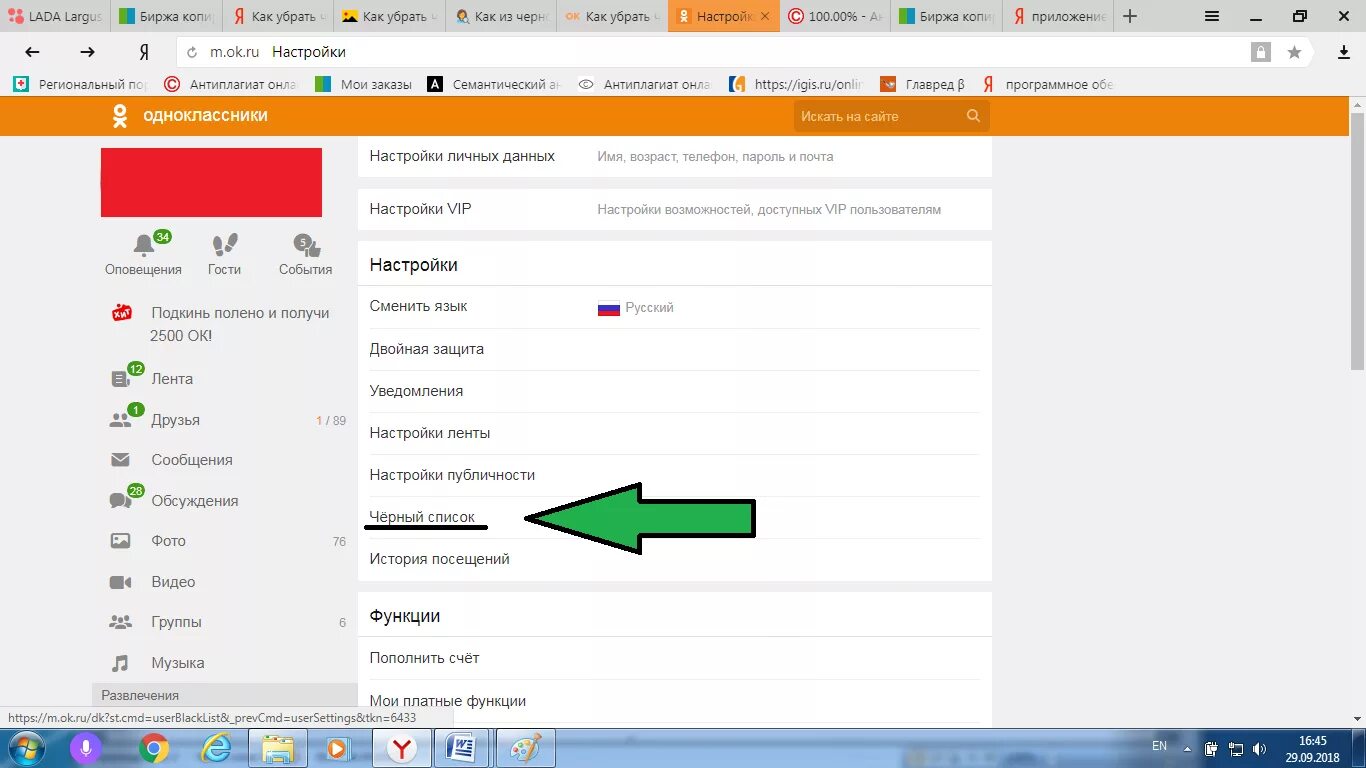
Task: Click the red profile photo thumbnail
Action: (211, 182)
